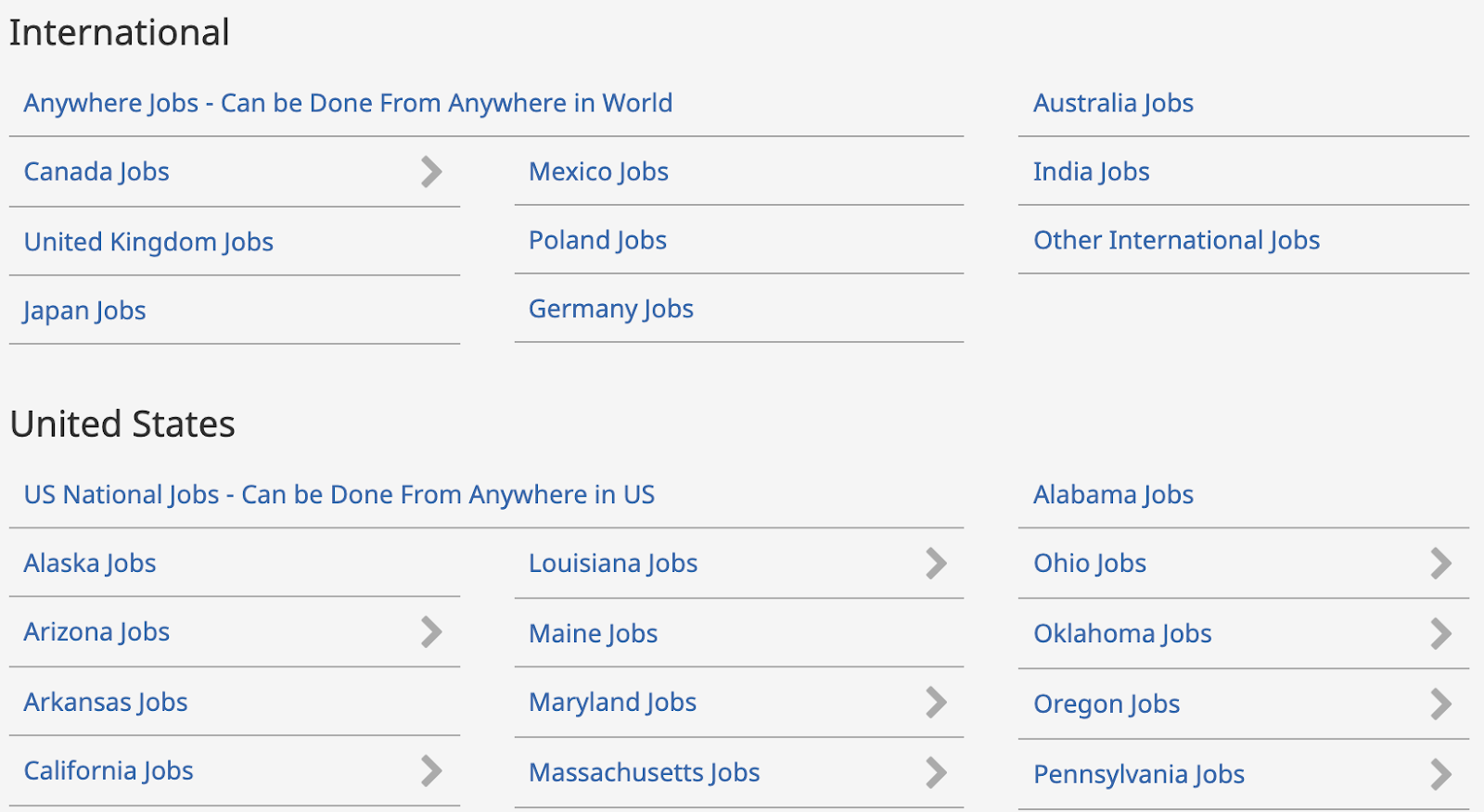Image resolution: width=1484 pixels, height=812 pixels.
Task: Expand the Oregon Jobs chevron arrow
Action: tap(1440, 704)
